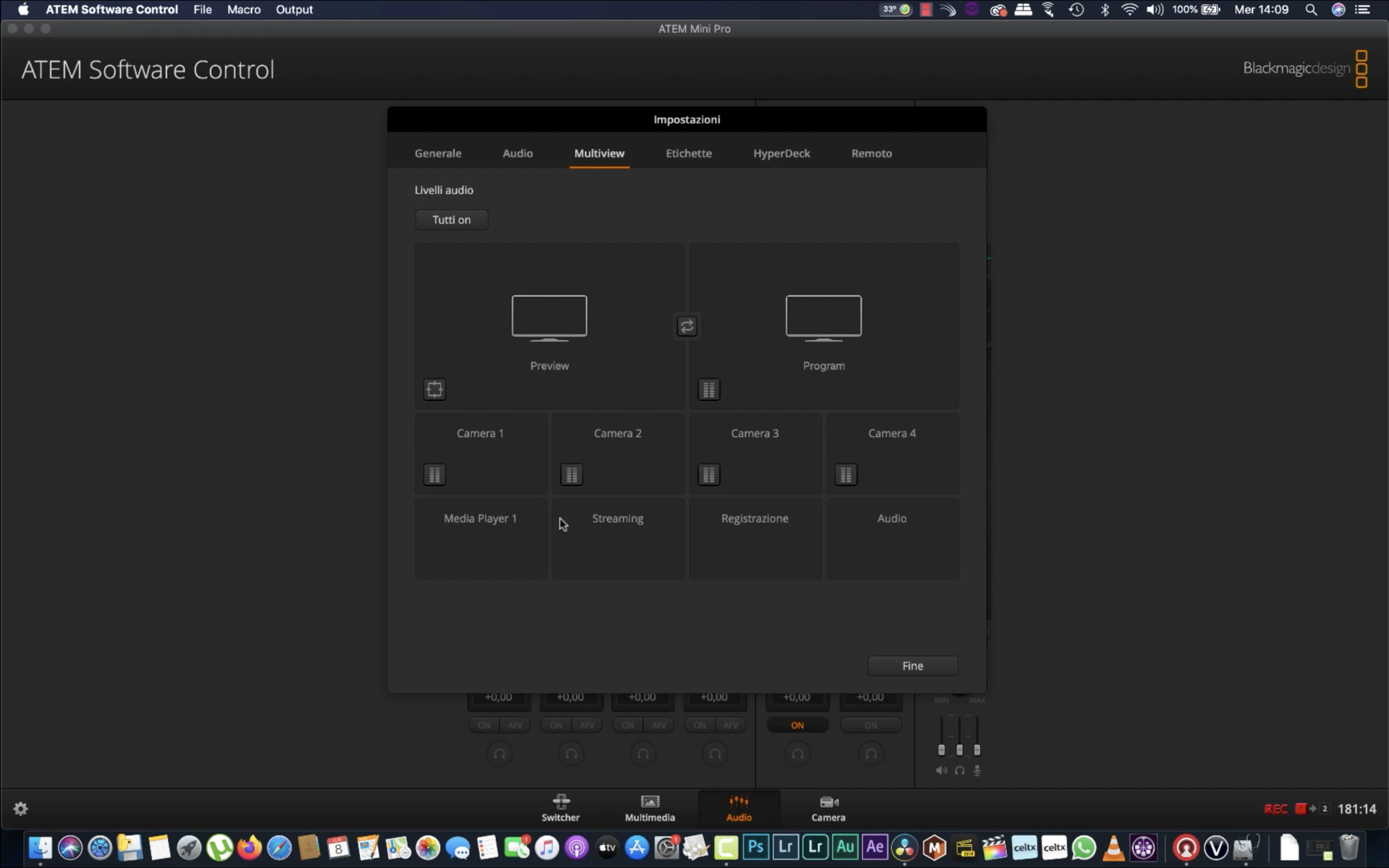
Task: Click the Tutti on button
Action: point(451,220)
